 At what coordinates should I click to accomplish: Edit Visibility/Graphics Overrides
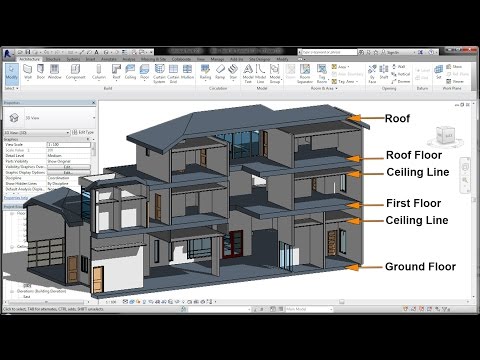[68, 167]
